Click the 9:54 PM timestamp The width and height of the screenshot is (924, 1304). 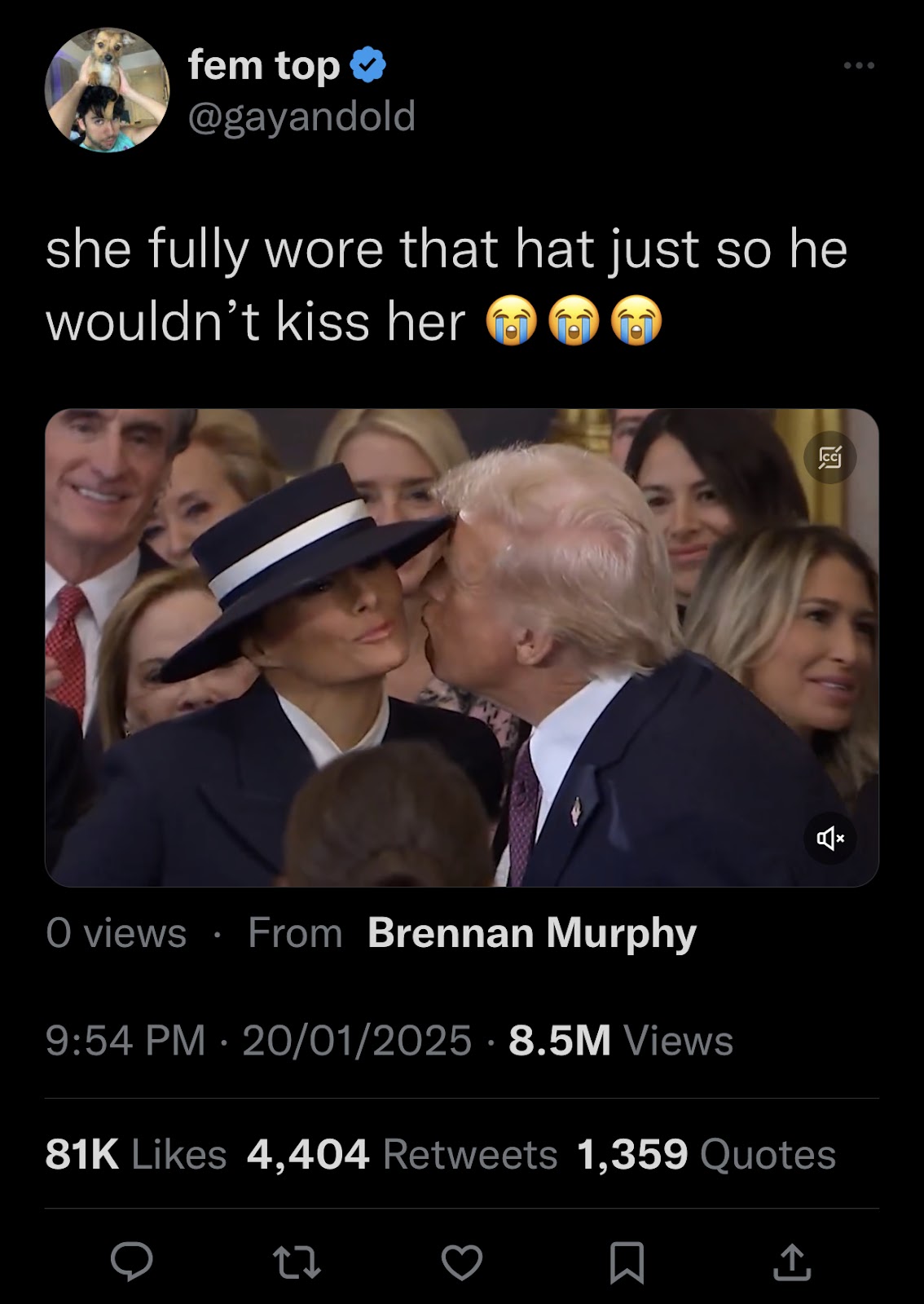point(125,1041)
